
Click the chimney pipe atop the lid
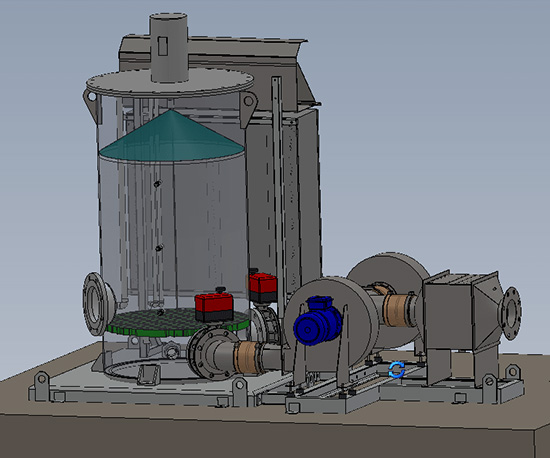coord(169,48)
